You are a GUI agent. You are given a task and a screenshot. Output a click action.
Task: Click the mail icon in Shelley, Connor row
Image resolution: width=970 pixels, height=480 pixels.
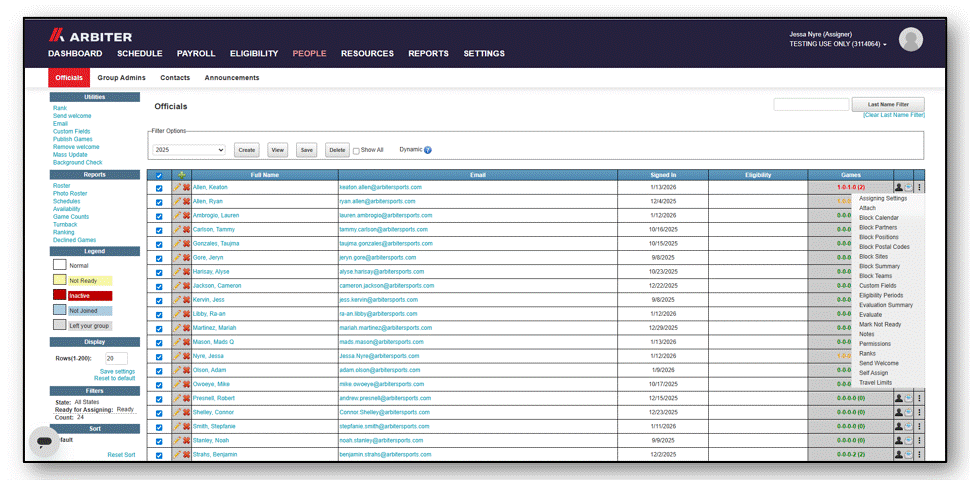[x=908, y=413]
